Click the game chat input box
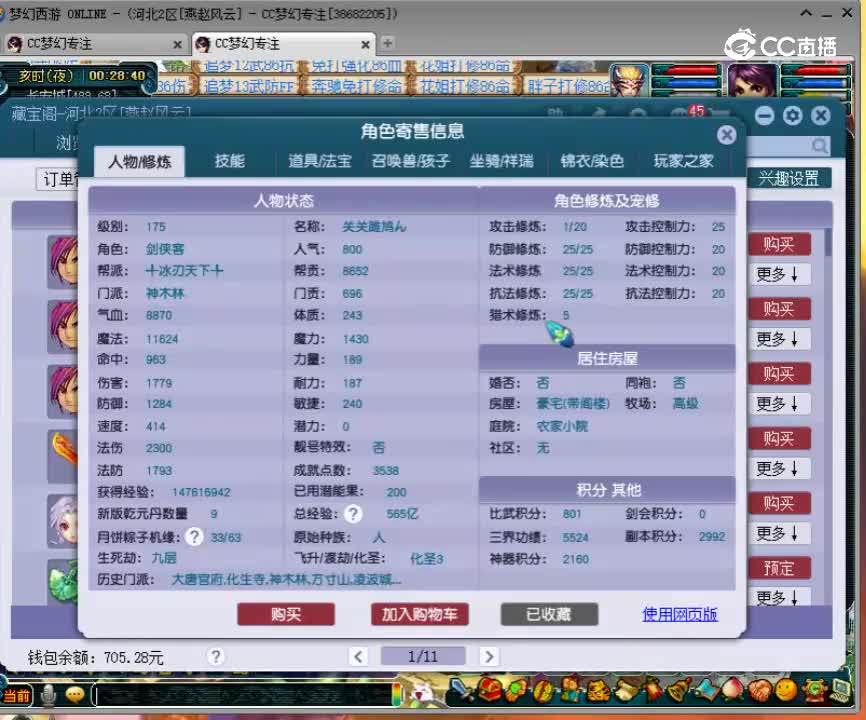The width and height of the screenshot is (866, 720). [242, 695]
